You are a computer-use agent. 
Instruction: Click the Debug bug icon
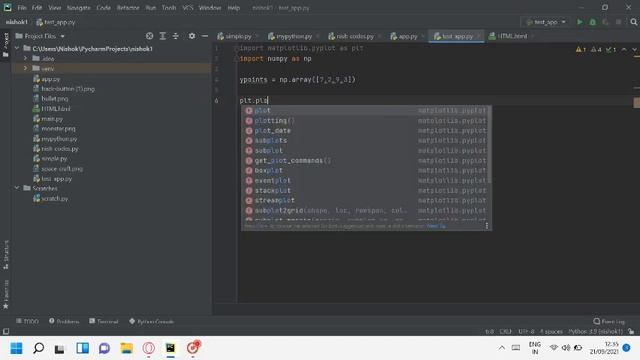(x=592, y=22)
